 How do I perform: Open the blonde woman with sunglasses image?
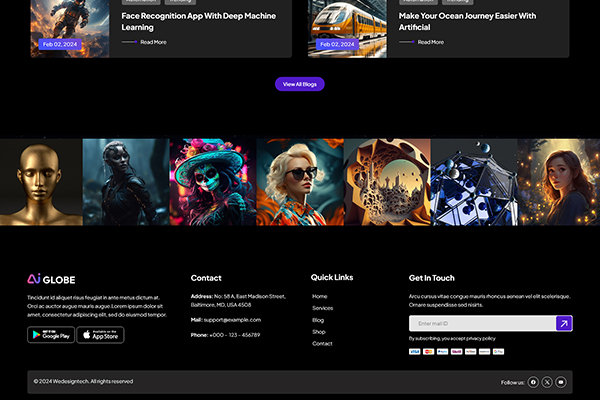coord(300,181)
